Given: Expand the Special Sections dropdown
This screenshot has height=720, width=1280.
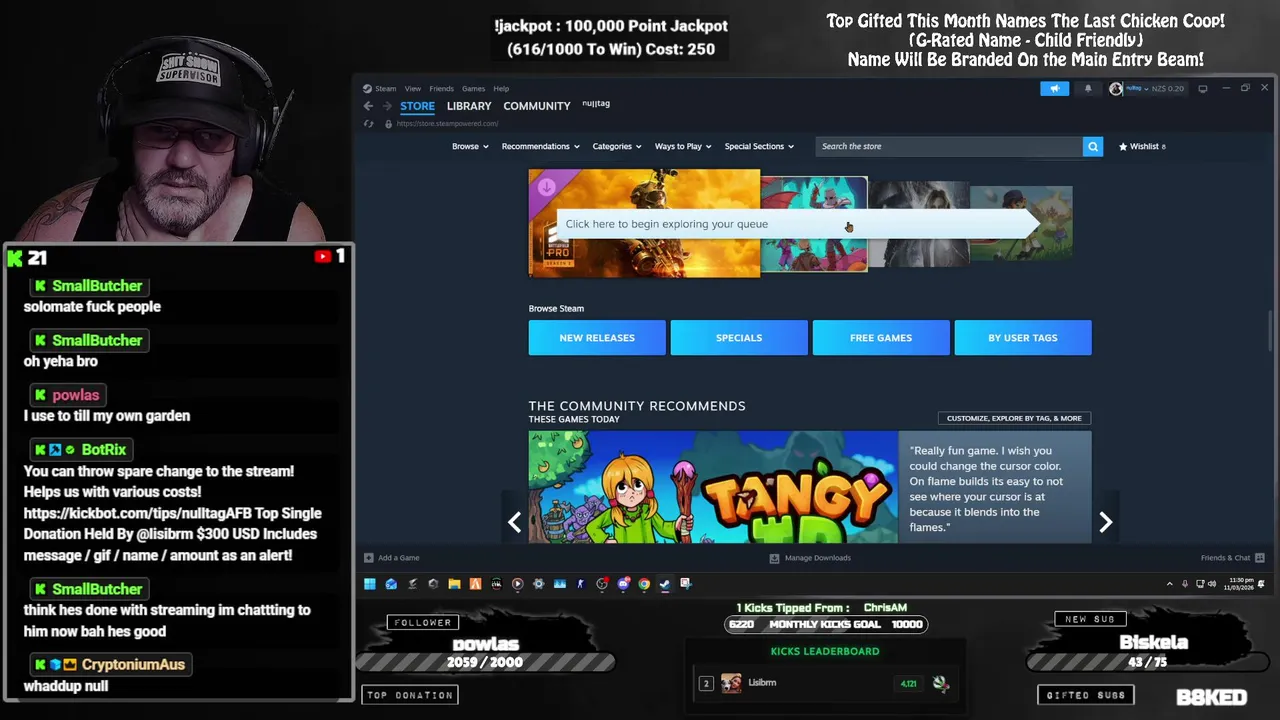Looking at the screenshot, I should [x=759, y=146].
